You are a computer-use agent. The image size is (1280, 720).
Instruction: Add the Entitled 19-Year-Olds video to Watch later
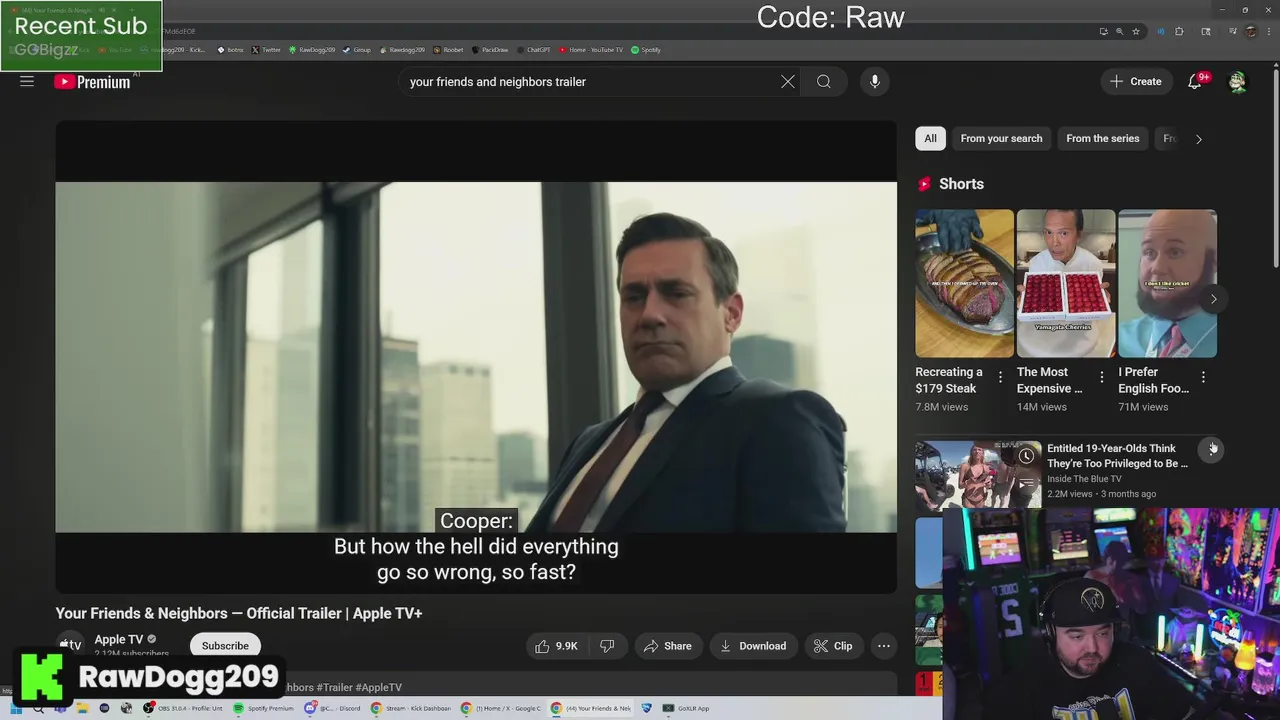(1026, 457)
